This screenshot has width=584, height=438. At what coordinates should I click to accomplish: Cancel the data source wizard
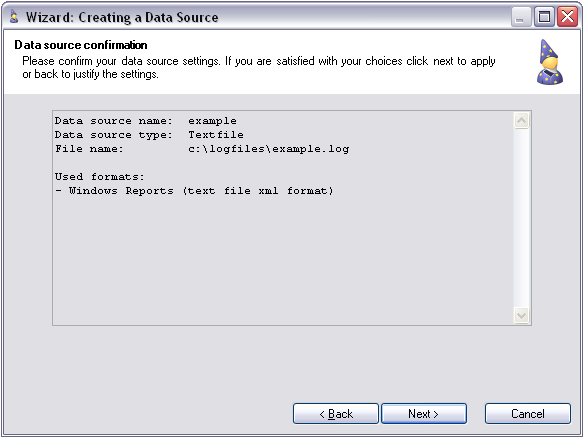pos(528,413)
